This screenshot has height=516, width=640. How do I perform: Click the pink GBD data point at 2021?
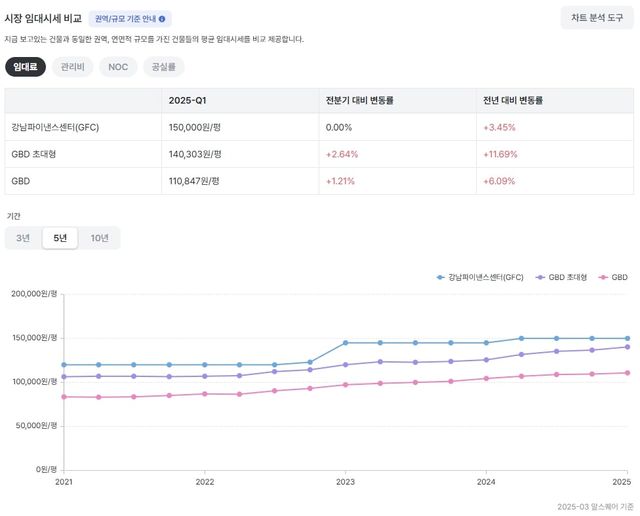click(x=64, y=397)
